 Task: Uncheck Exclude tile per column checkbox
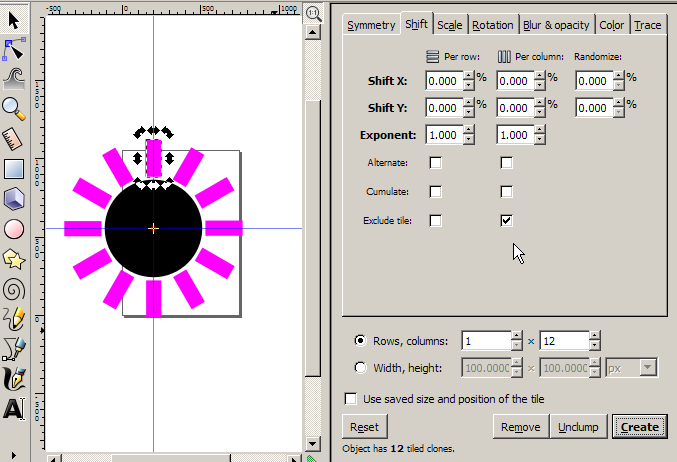tap(506, 220)
